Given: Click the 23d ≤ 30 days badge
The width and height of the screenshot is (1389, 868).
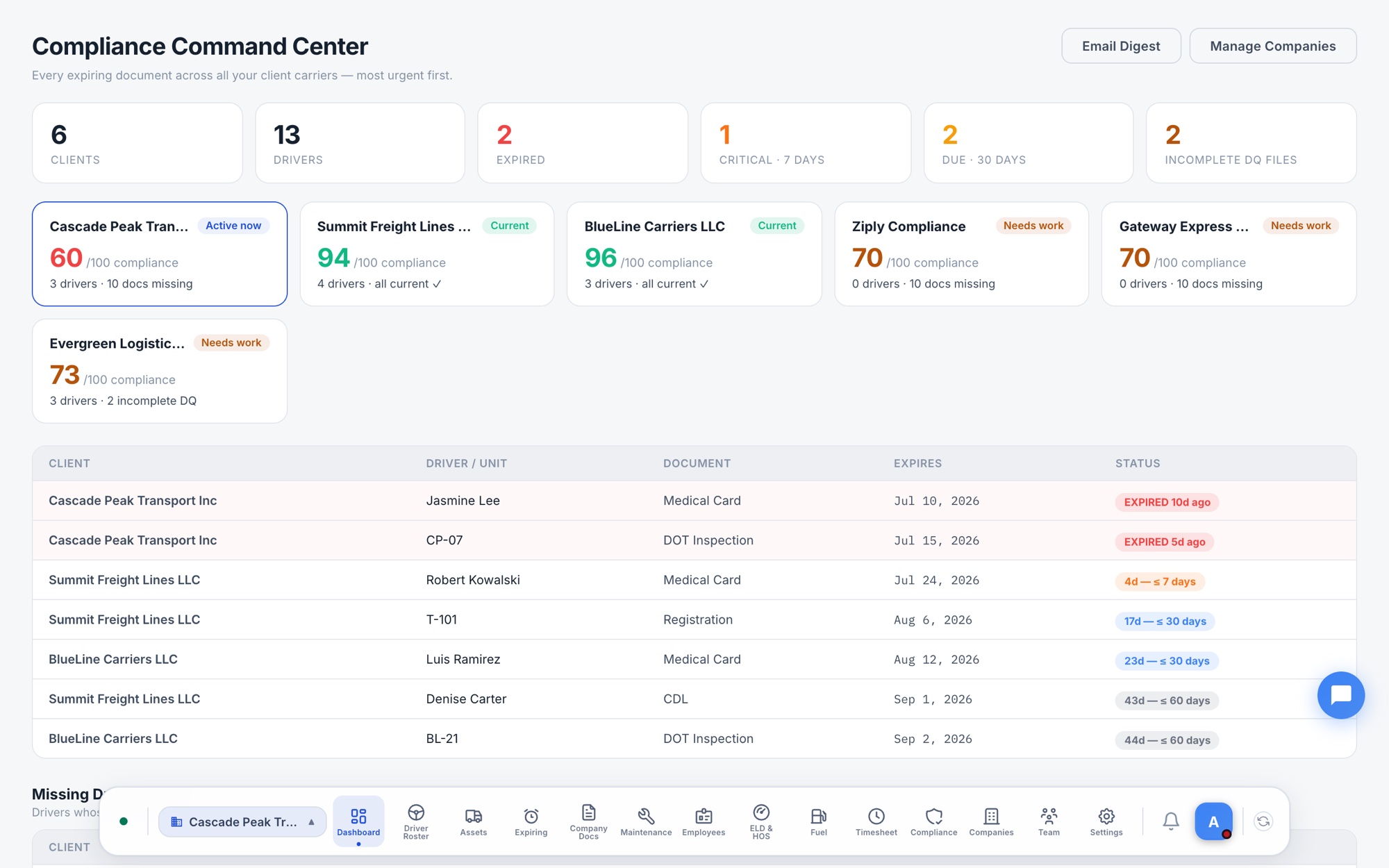Looking at the screenshot, I should coord(1167,660).
